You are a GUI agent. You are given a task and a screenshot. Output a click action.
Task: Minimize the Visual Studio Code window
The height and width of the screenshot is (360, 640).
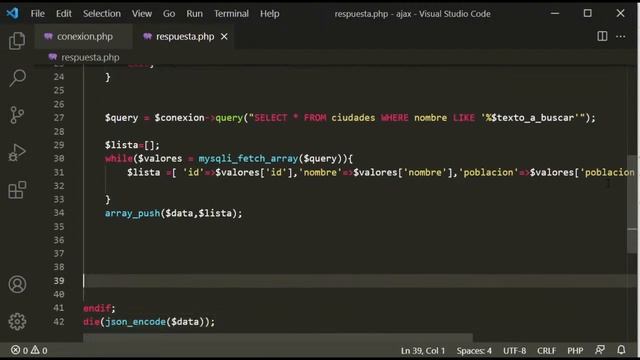click(555, 13)
